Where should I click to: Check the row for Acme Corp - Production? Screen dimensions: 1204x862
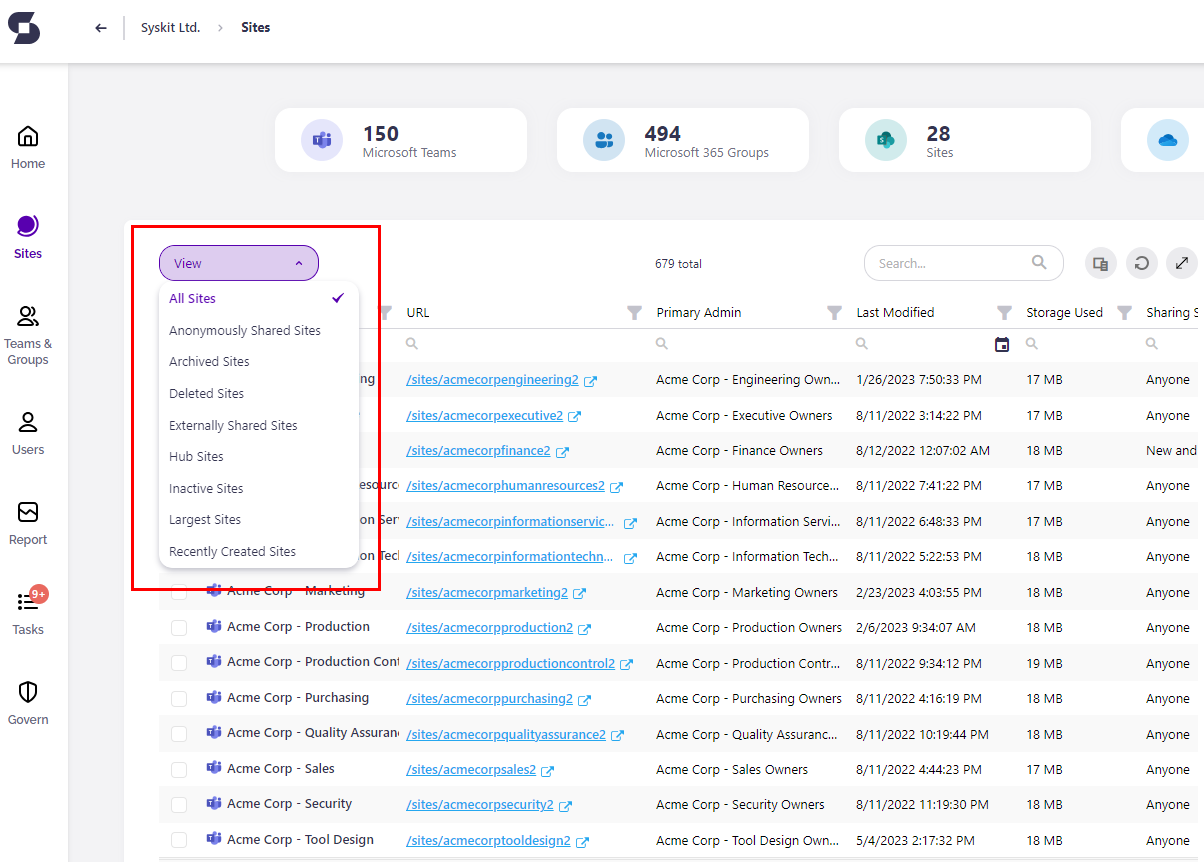click(178, 627)
